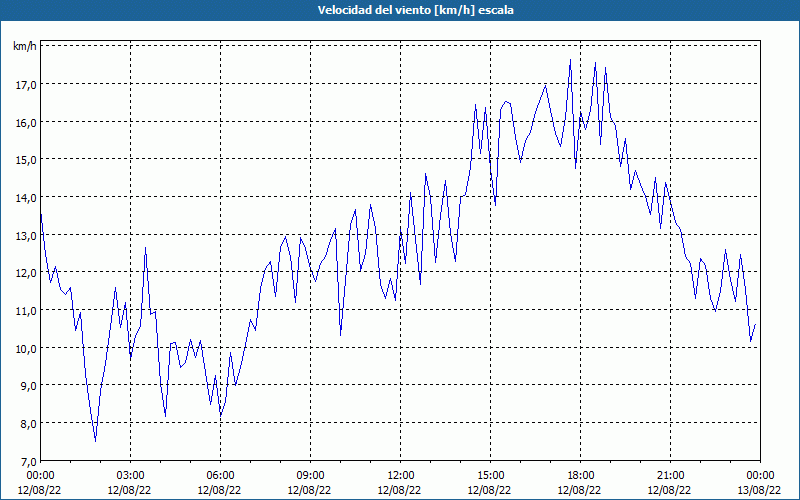This screenshot has width=800, height=500.
Task: Click the 03:00 time axis label
Action: (131, 476)
